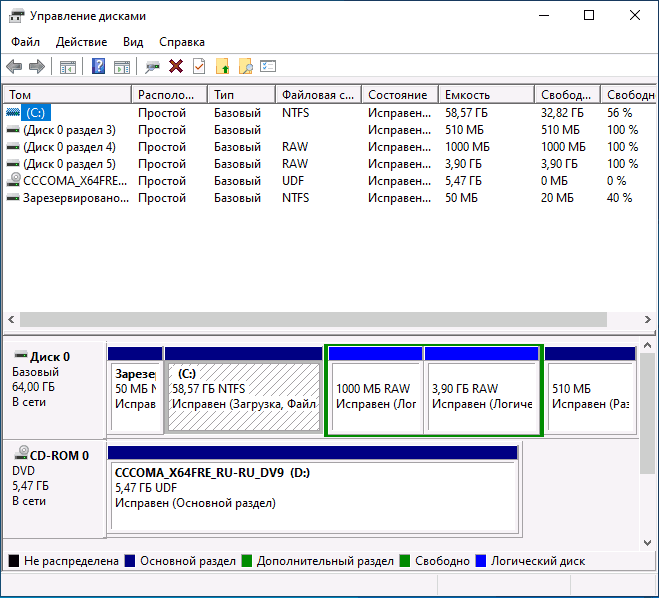Image resolution: width=659 pixels, height=598 pixels.
Task: Click the black Не распределена legend swatch
Action: click(x=14, y=561)
